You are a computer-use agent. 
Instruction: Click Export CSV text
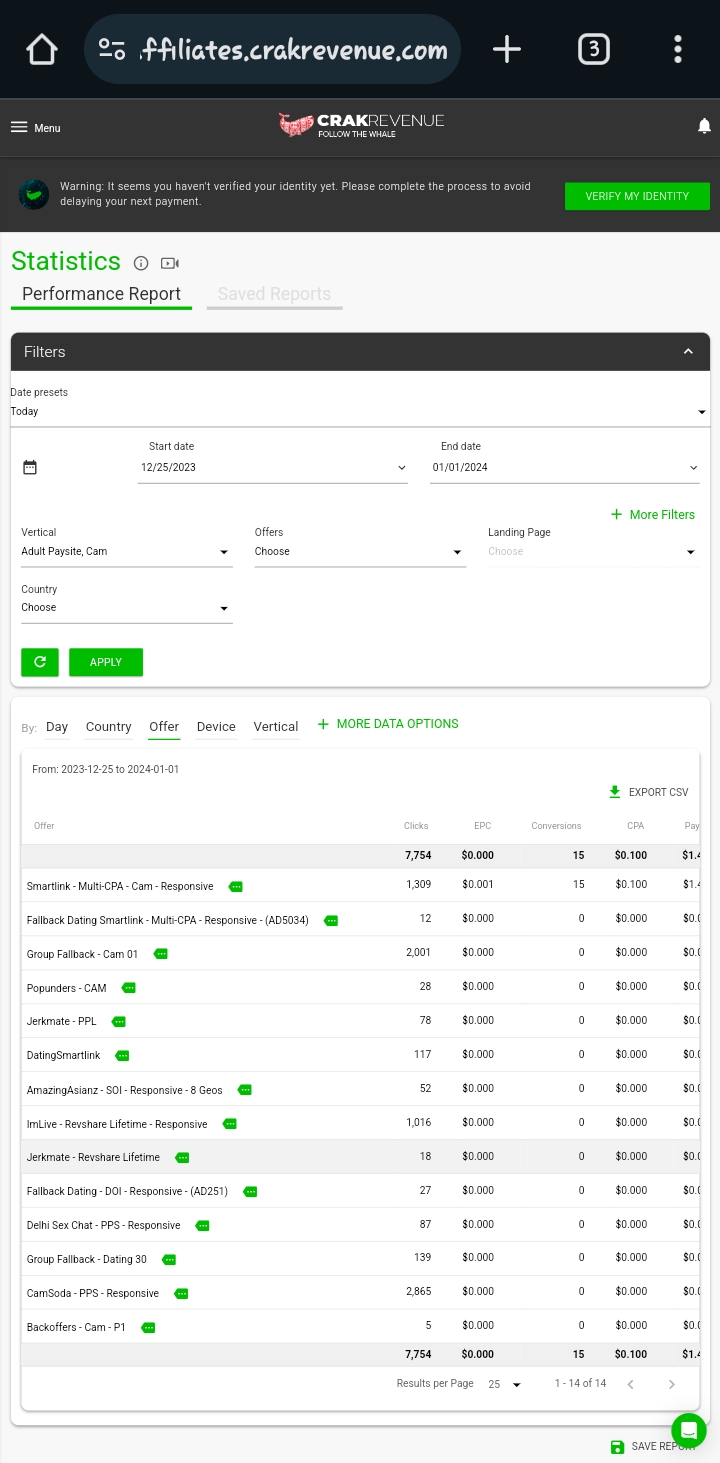(x=658, y=792)
